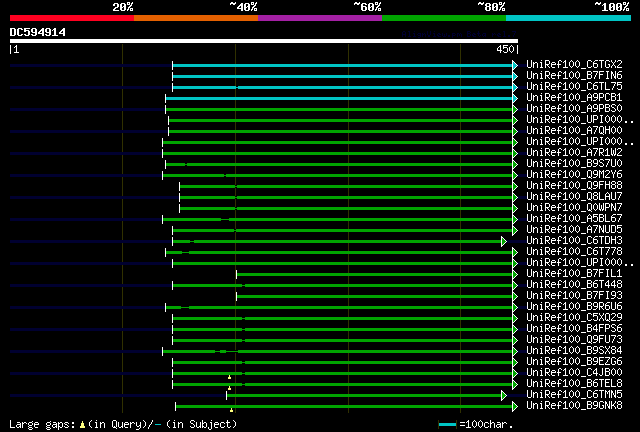Click the green arrowhead of the UniRef100_B9R6U6 row
Image resolution: width=640 pixels, height=432 pixels.
point(515,307)
